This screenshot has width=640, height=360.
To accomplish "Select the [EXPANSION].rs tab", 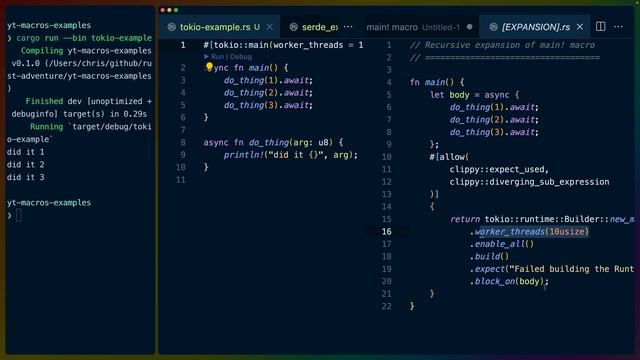I will (x=536, y=27).
